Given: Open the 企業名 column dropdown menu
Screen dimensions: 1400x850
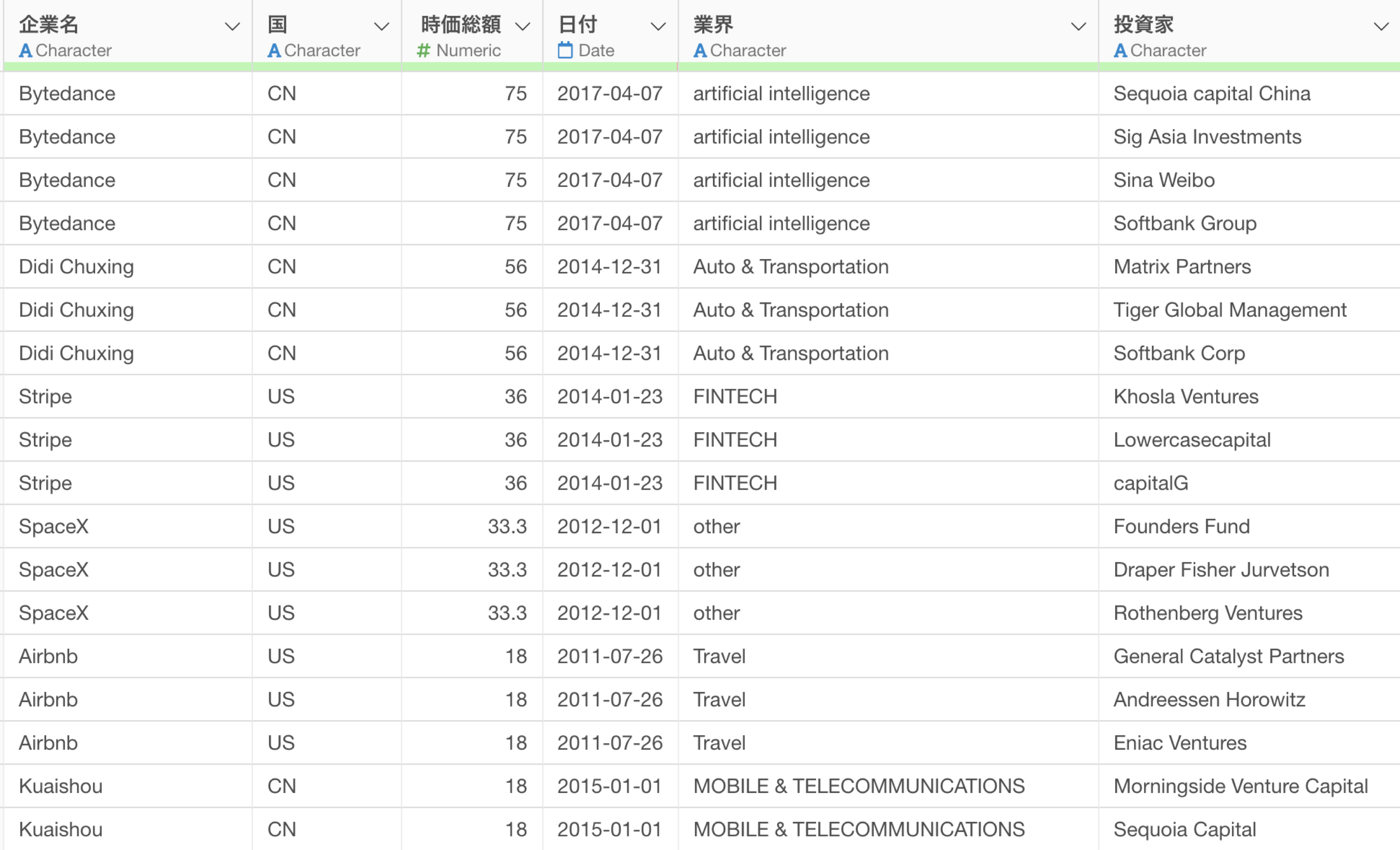Looking at the screenshot, I should tap(232, 26).
